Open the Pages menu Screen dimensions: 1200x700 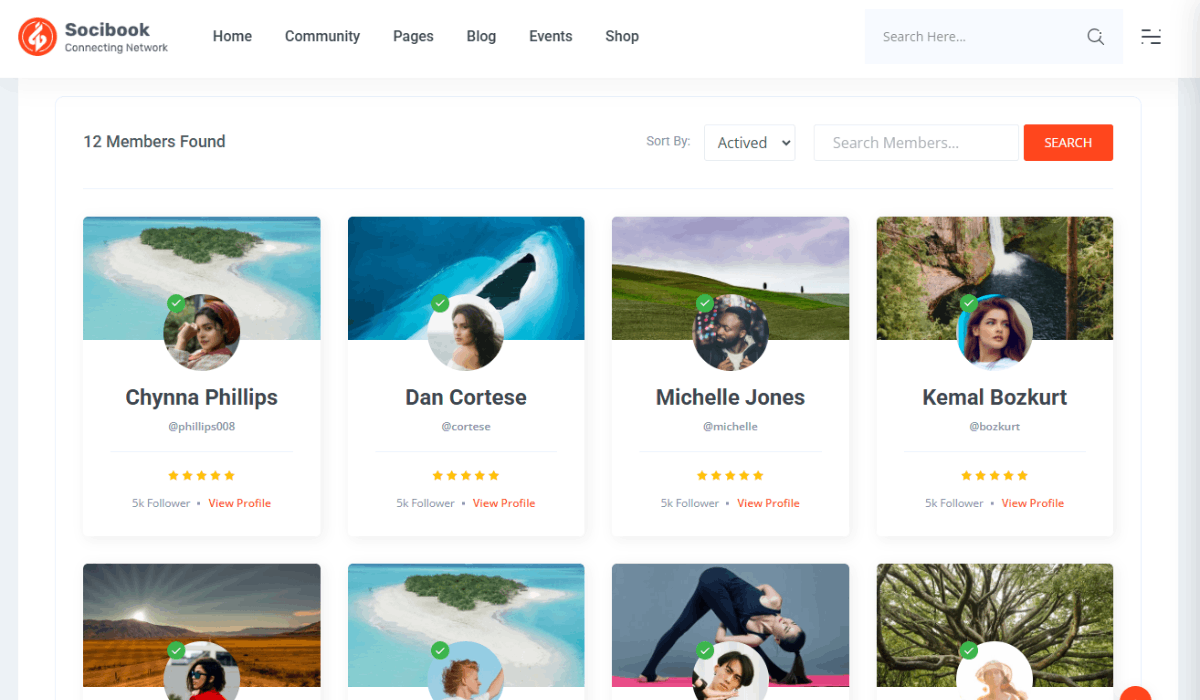coord(413,36)
